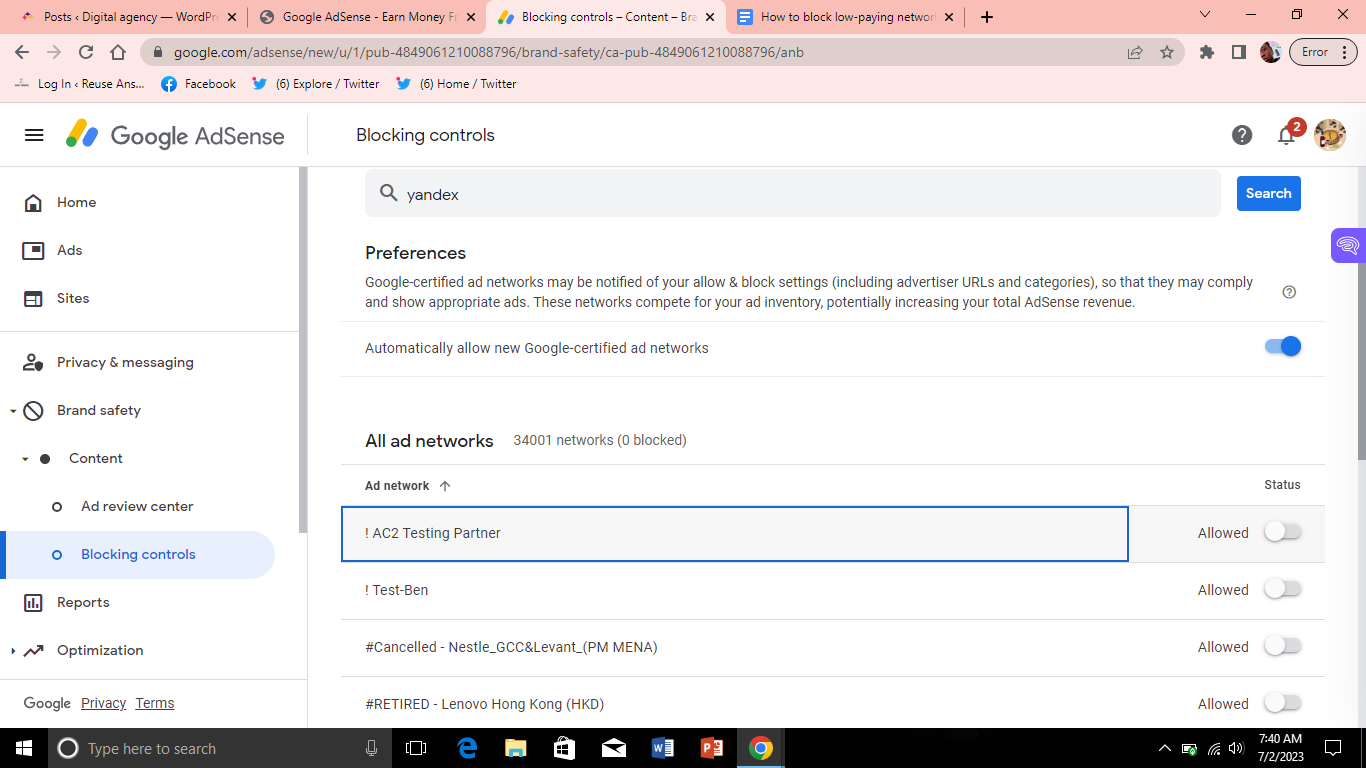Sort by the Ad network arrow icon
Image resolution: width=1366 pixels, height=768 pixels.
pos(445,486)
